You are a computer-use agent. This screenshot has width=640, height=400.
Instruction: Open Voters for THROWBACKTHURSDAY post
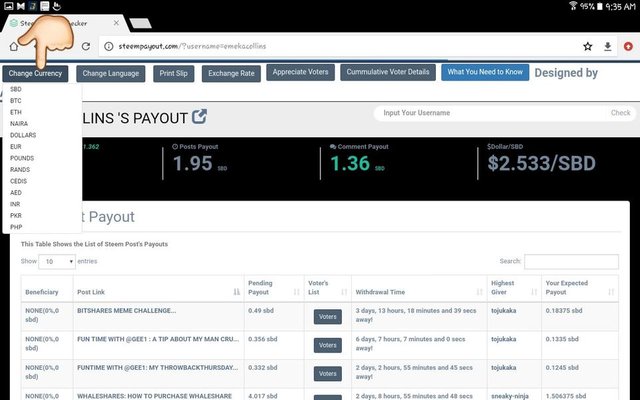tap(328, 374)
